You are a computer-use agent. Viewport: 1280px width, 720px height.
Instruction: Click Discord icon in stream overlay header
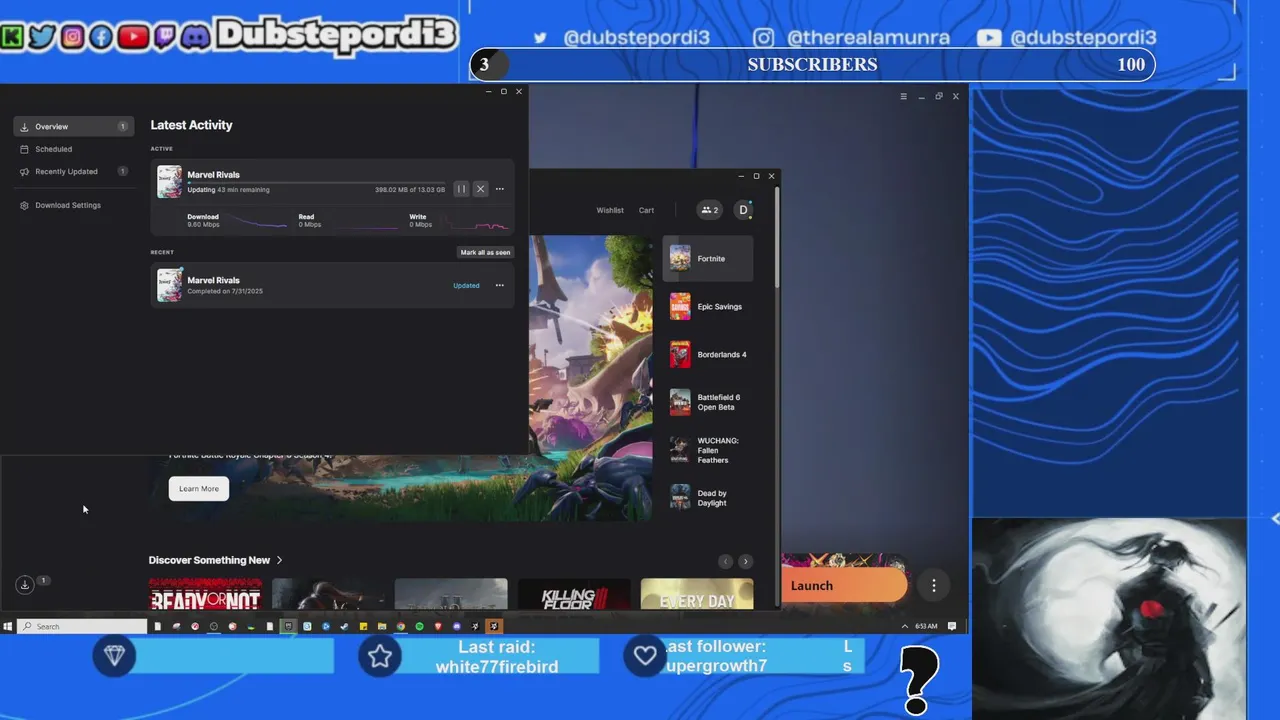[196, 37]
